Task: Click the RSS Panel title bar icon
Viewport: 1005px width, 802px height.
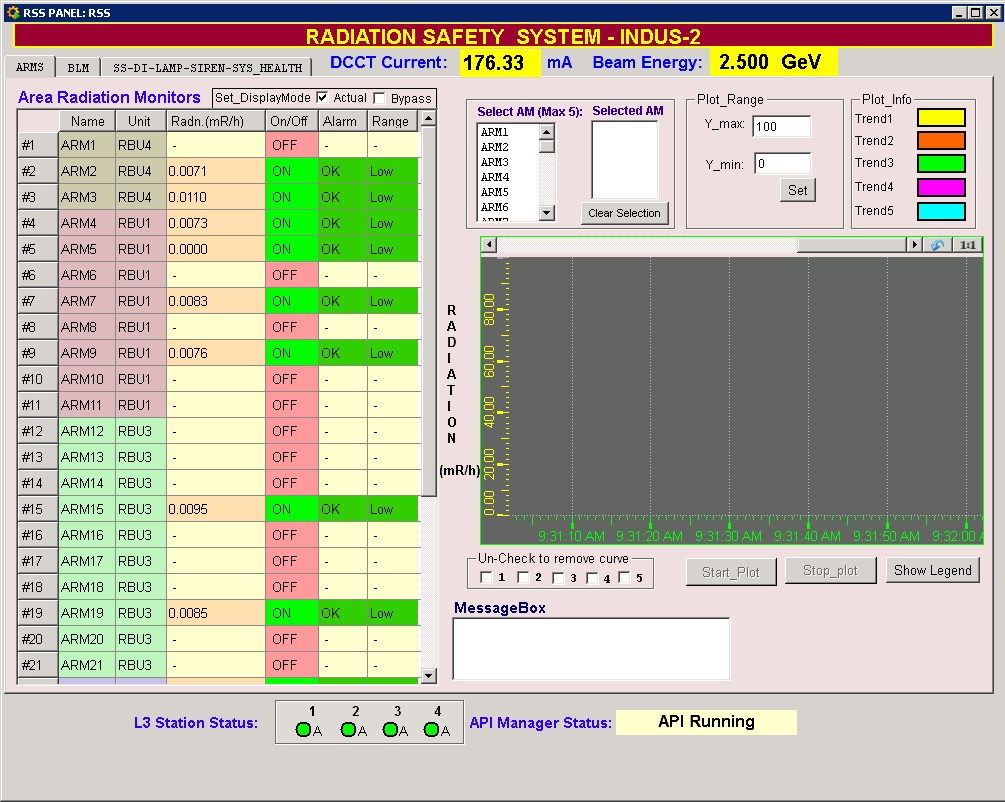Action: 13,12
